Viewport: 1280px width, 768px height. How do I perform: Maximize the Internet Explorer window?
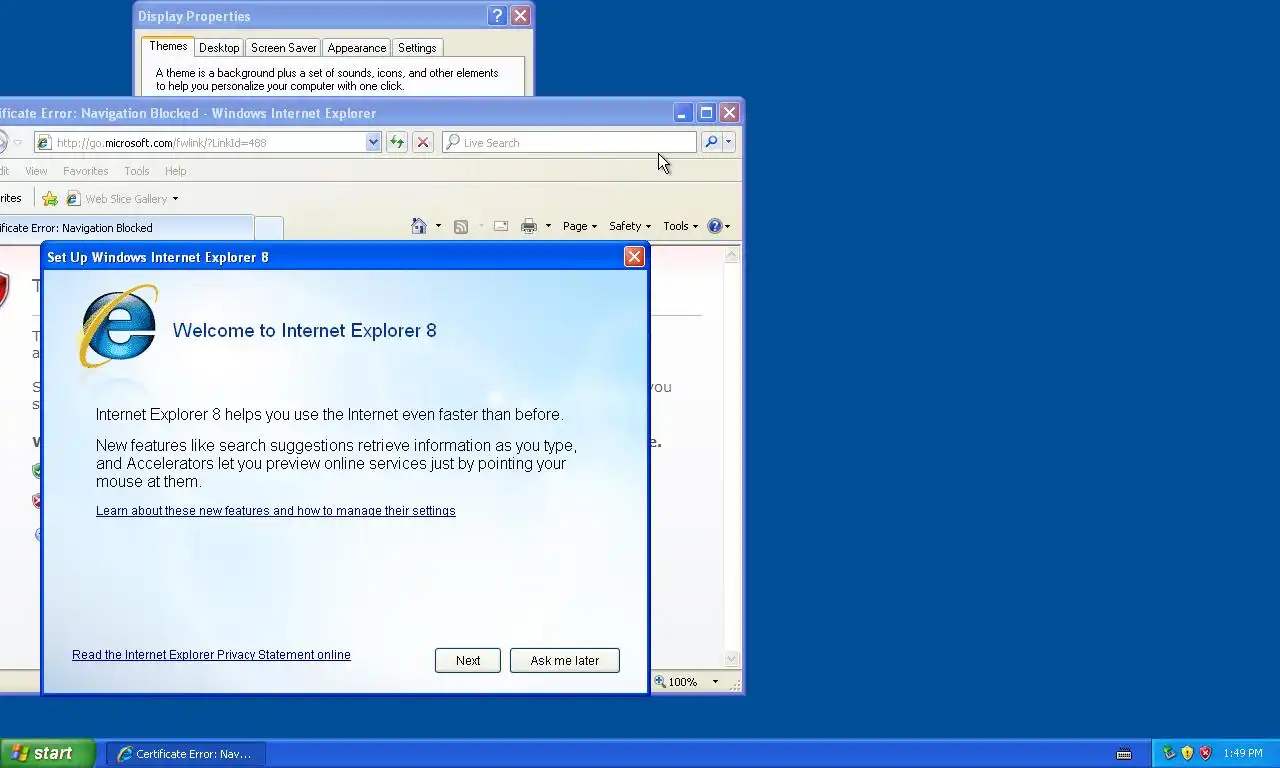(x=706, y=113)
